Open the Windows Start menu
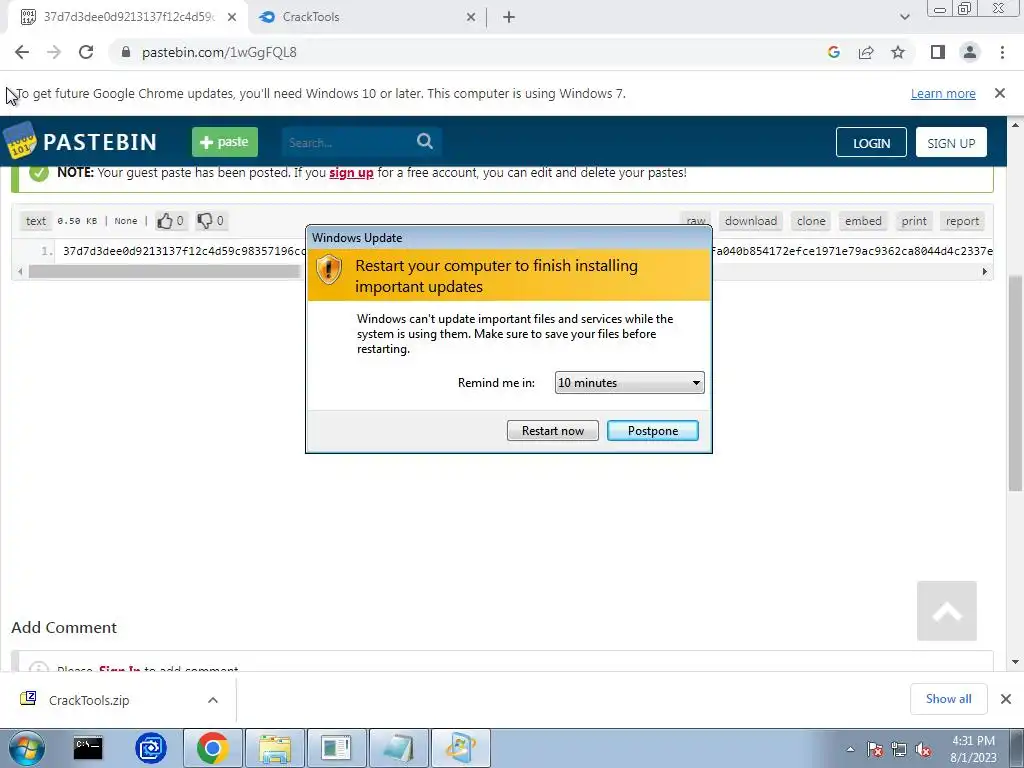Viewport: 1024px width, 768px height. pyautogui.click(x=27, y=748)
